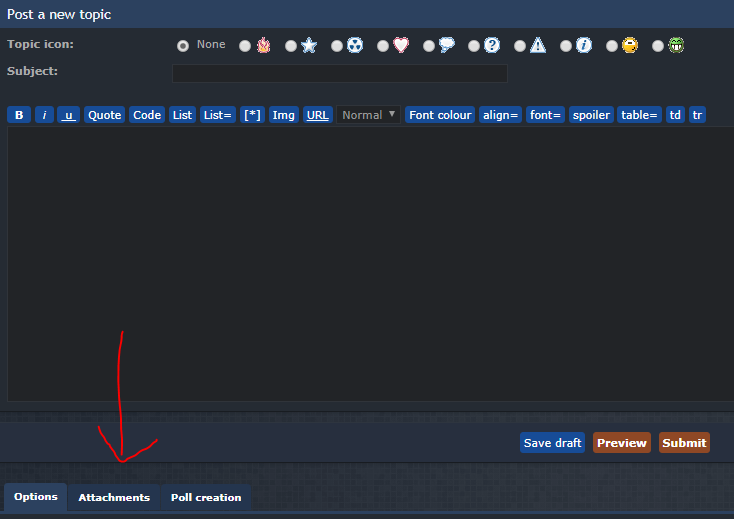The width and height of the screenshot is (734, 519).
Task: Tick the radio beside the yellow wink smiley
Action: coord(612,46)
